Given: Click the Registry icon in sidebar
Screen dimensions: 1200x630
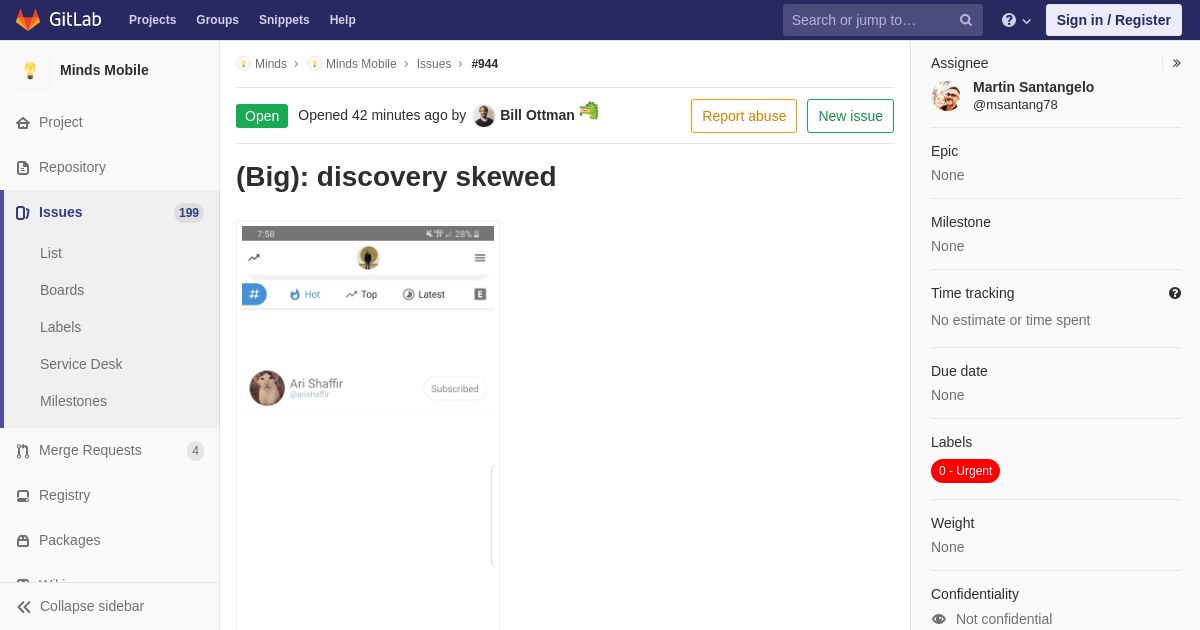Looking at the screenshot, I should pos(23,495).
